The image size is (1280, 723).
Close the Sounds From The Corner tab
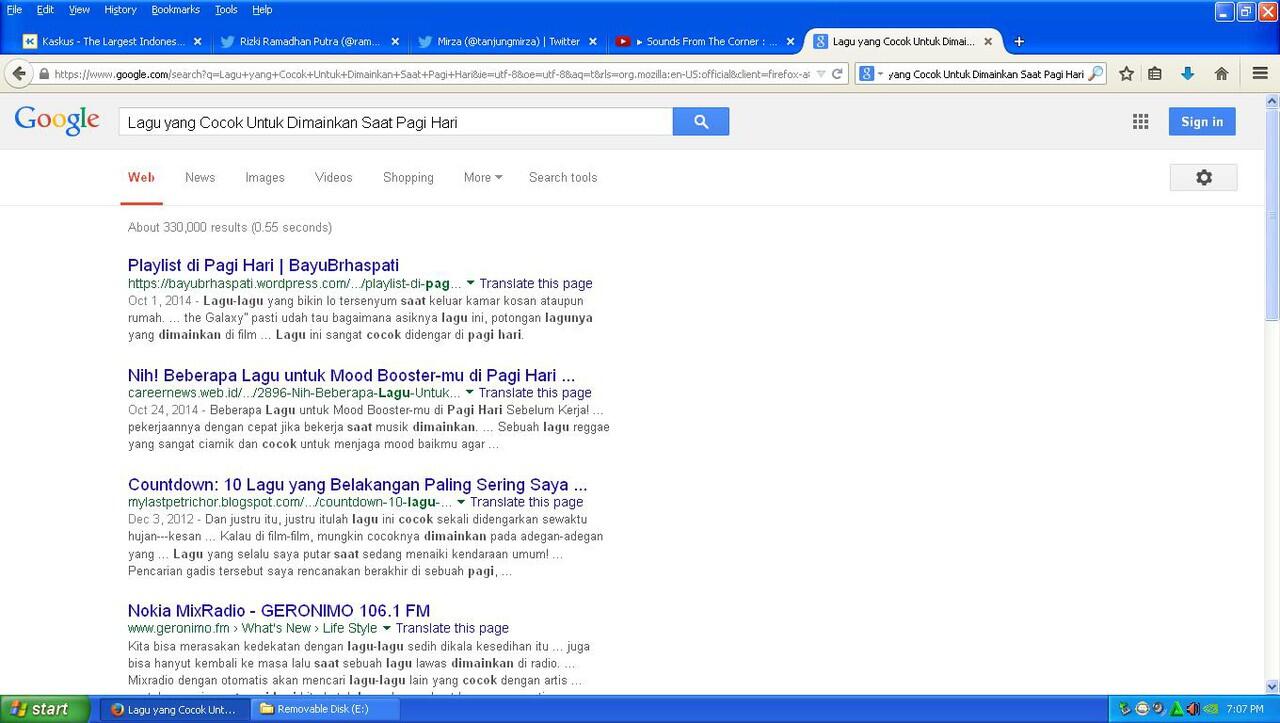pyautogui.click(x=790, y=42)
